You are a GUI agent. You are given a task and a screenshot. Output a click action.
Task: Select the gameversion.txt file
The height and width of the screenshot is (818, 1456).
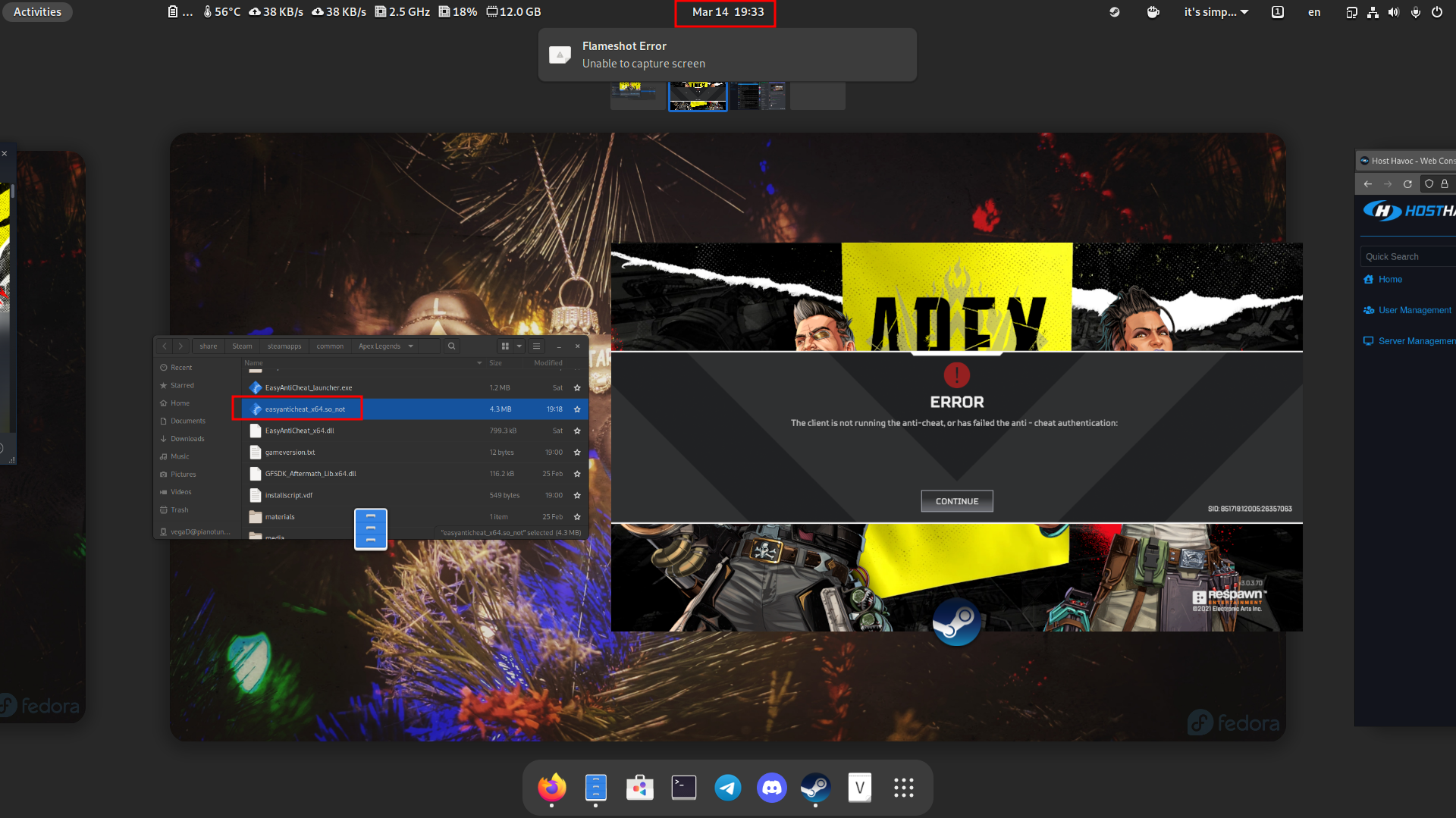[415, 453]
